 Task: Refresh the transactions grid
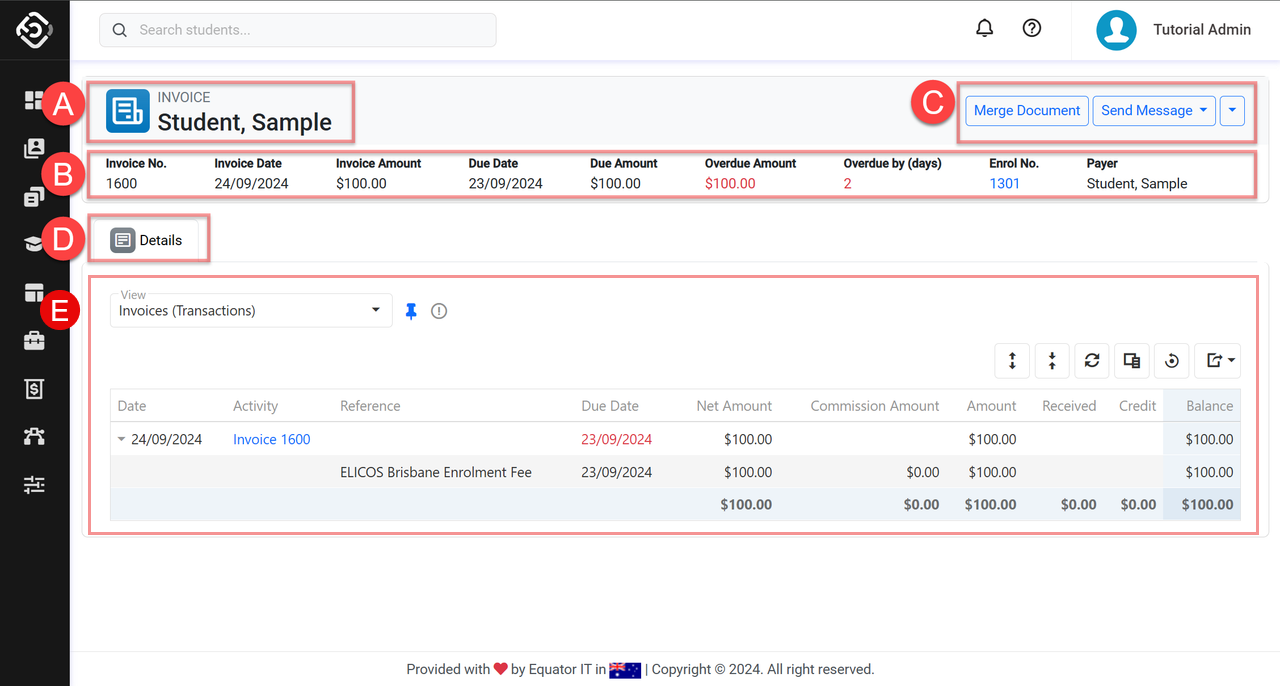point(1092,361)
